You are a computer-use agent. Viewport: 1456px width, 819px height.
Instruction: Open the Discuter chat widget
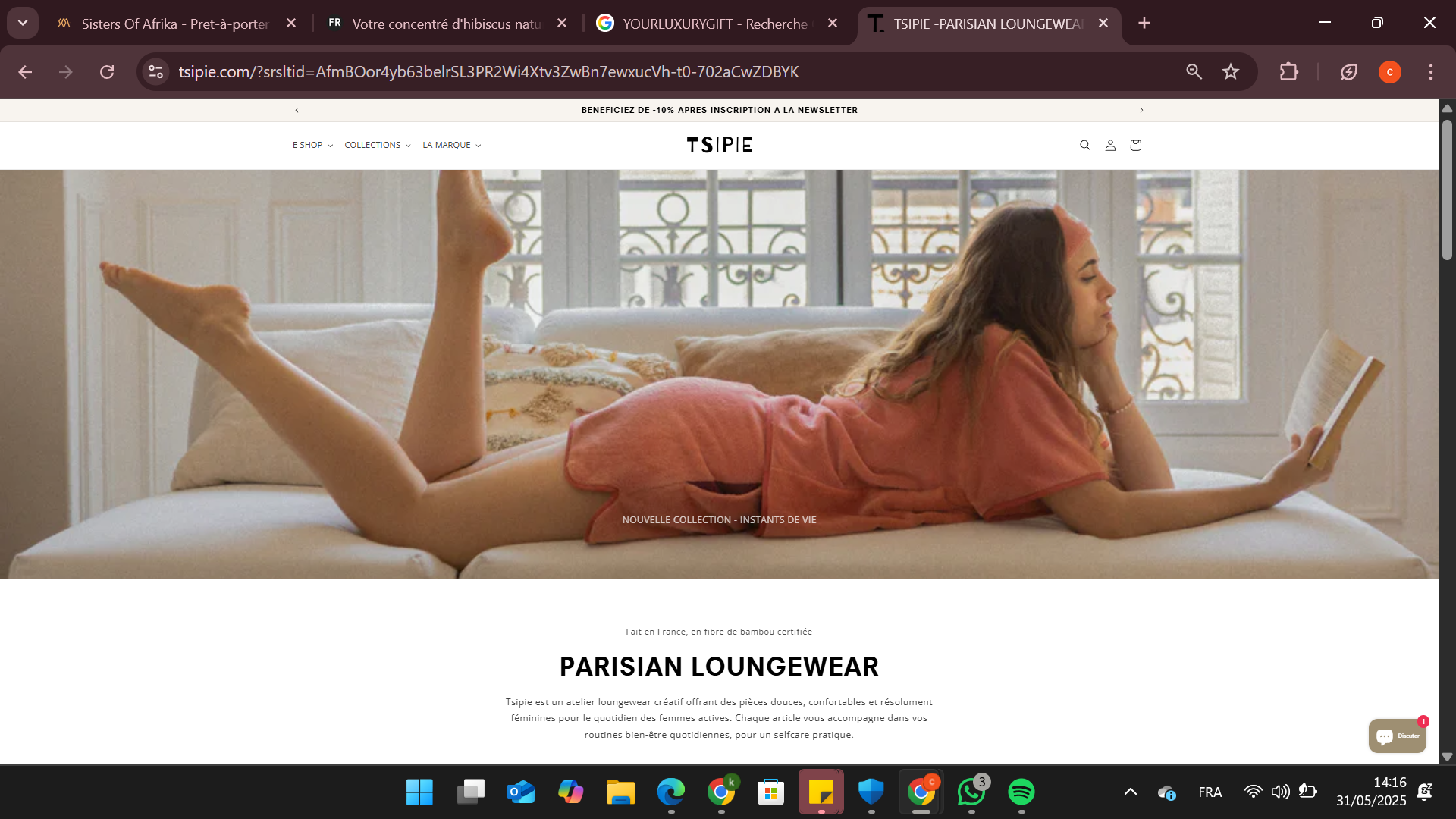[1398, 736]
